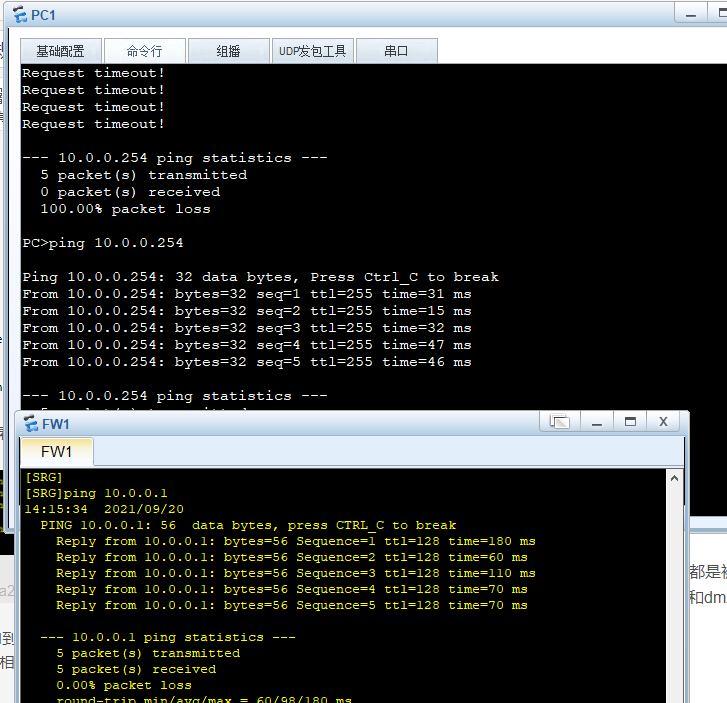Viewport: 727px width, 703px height.
Task: Click FW1 reply line Sequence=3 time=110 ms
Action: tap(296, 574)
